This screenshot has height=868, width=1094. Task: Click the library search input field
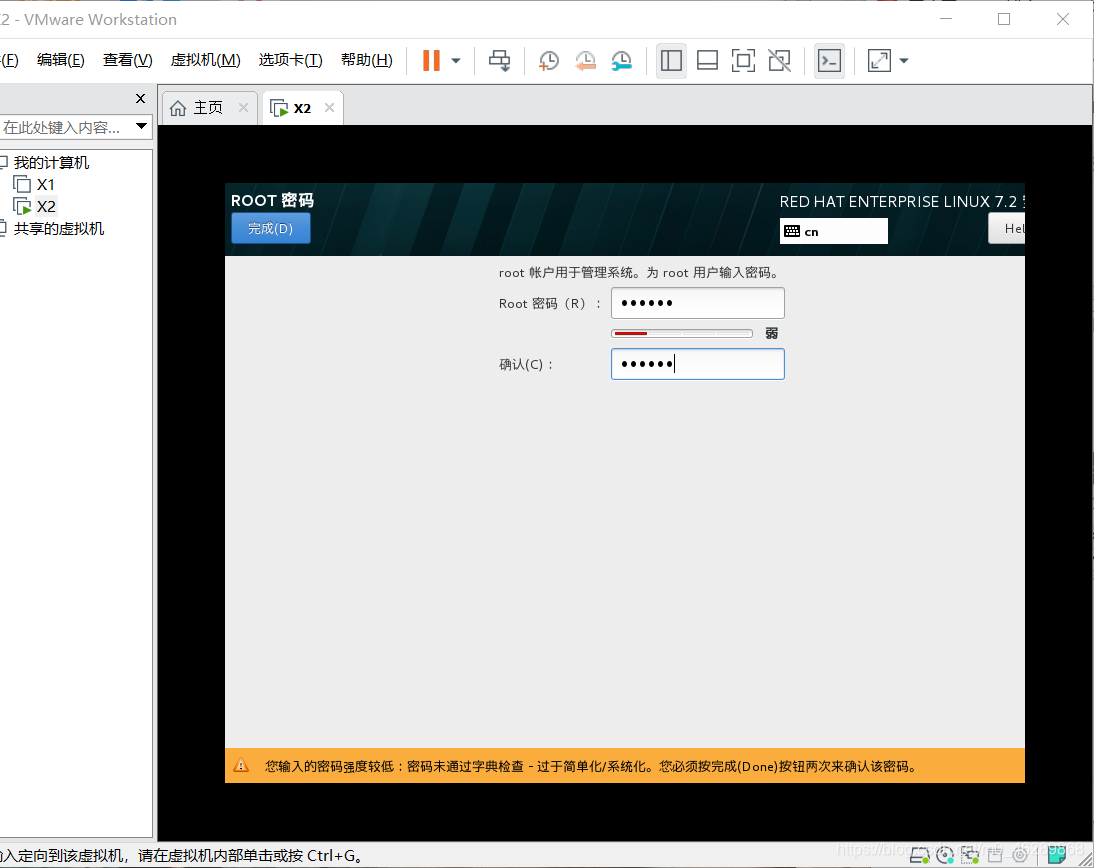pyautogui.click(x=66, y=128)
